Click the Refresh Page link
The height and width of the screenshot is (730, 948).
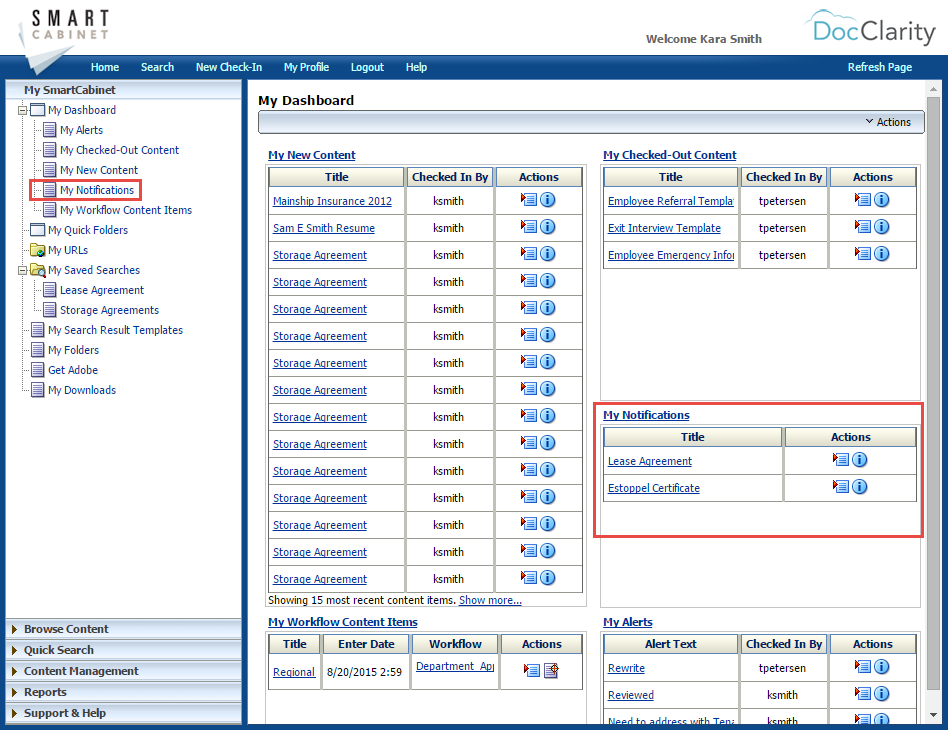(x=880, y=67)
